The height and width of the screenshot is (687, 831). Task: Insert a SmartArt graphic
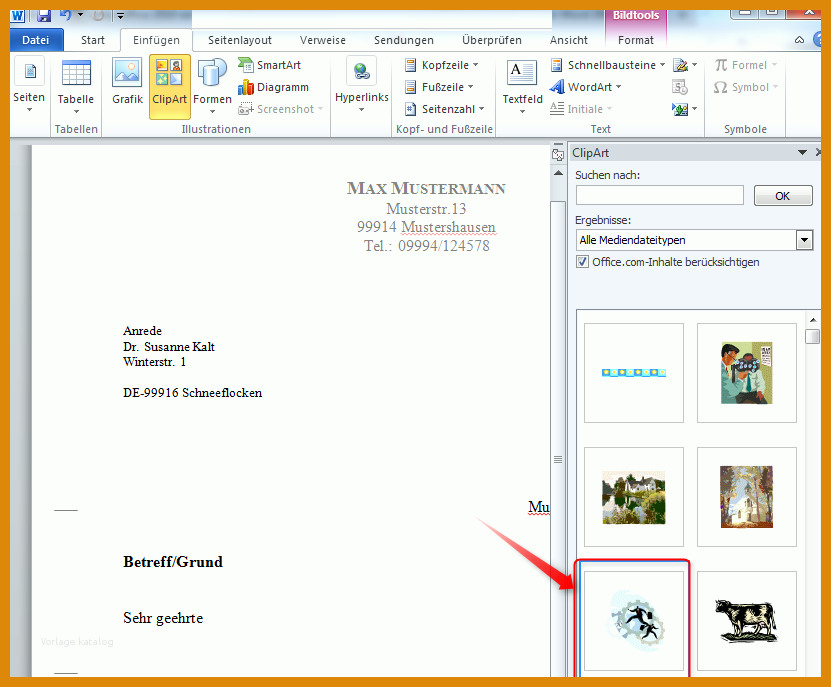tap(270, 65)
